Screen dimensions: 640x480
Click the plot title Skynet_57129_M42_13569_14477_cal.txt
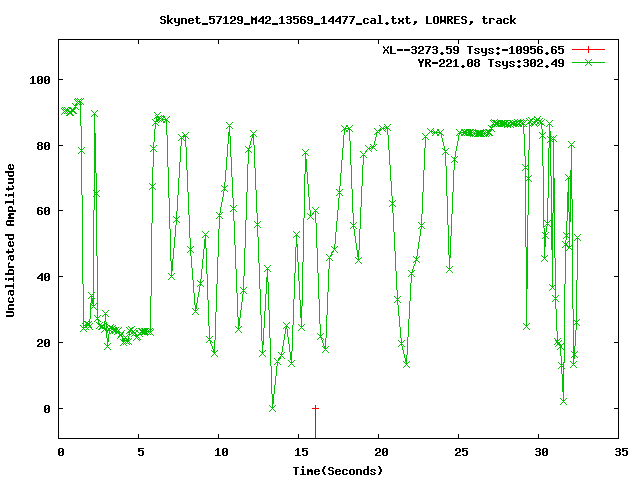pos(337,20)
